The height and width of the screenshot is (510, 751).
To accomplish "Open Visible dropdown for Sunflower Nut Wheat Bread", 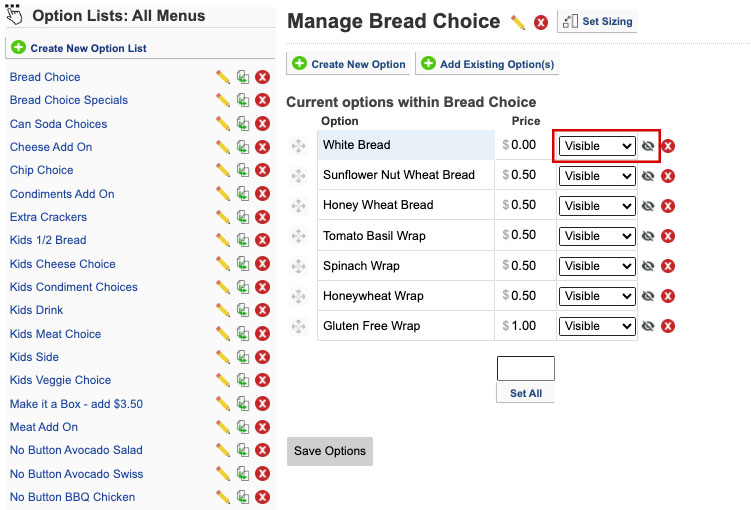I will 597,176.
